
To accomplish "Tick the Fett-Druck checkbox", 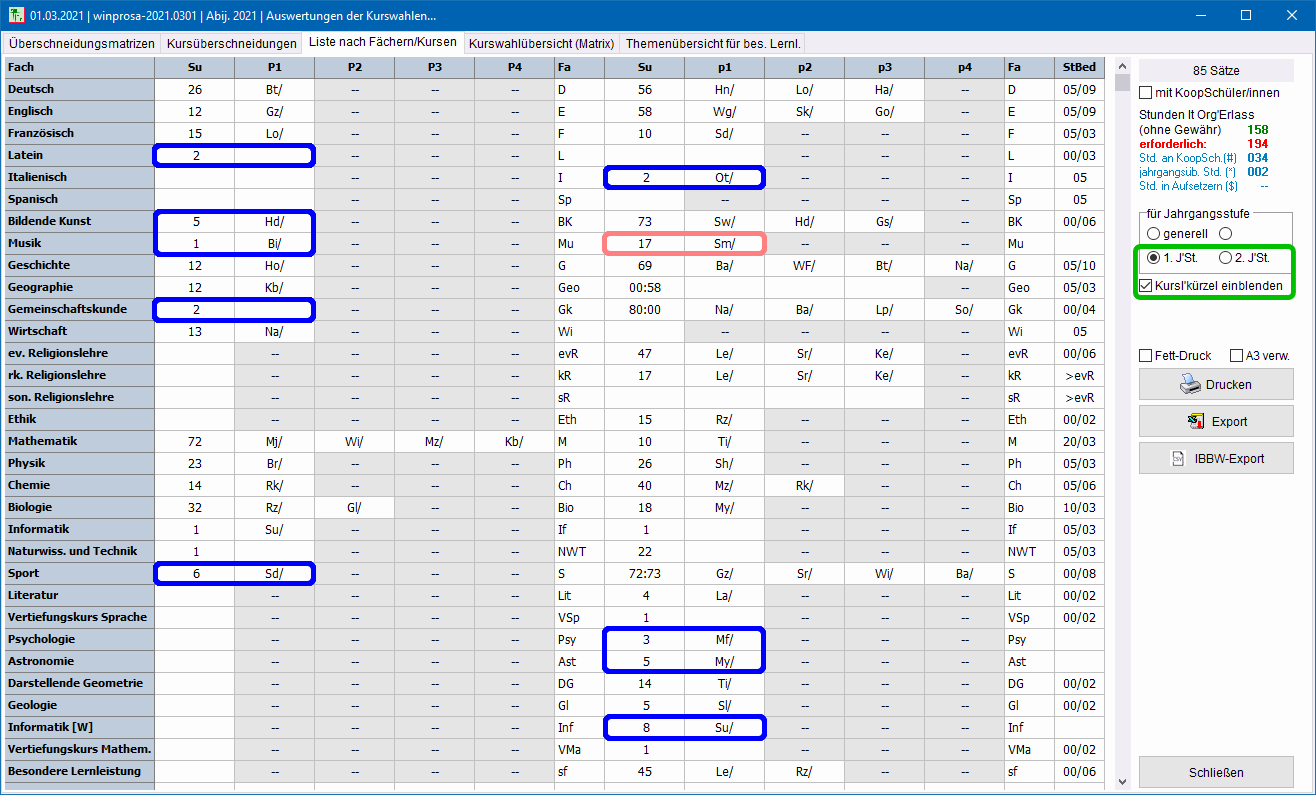I will coord(1146,355).
